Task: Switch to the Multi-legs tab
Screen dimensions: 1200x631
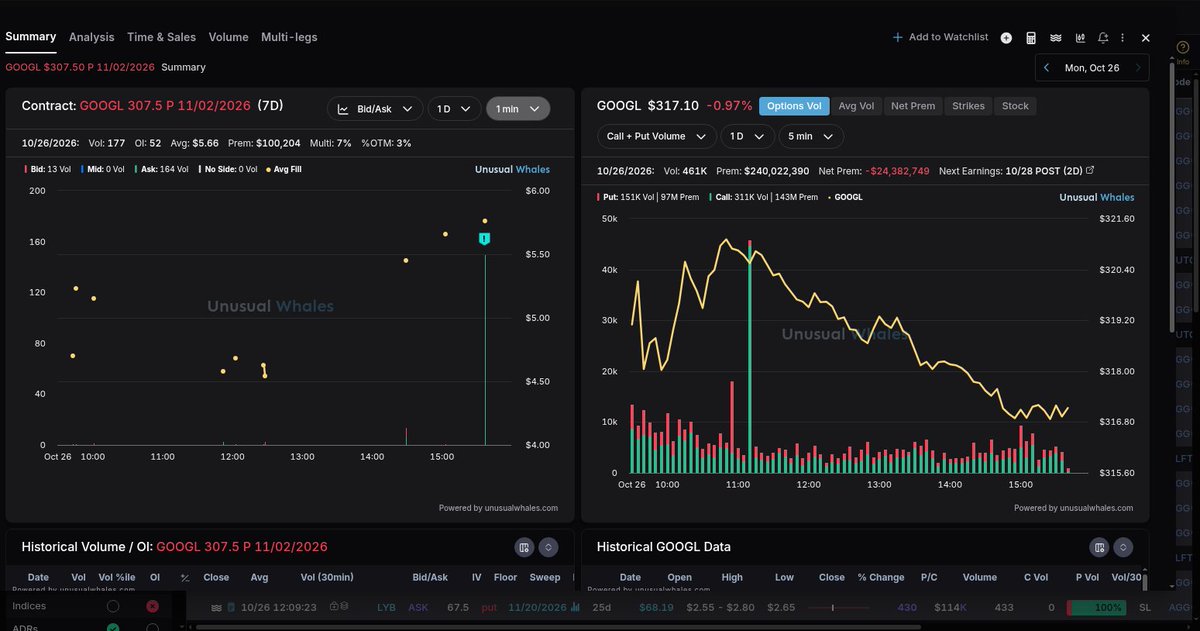Action: pos(289,37)
